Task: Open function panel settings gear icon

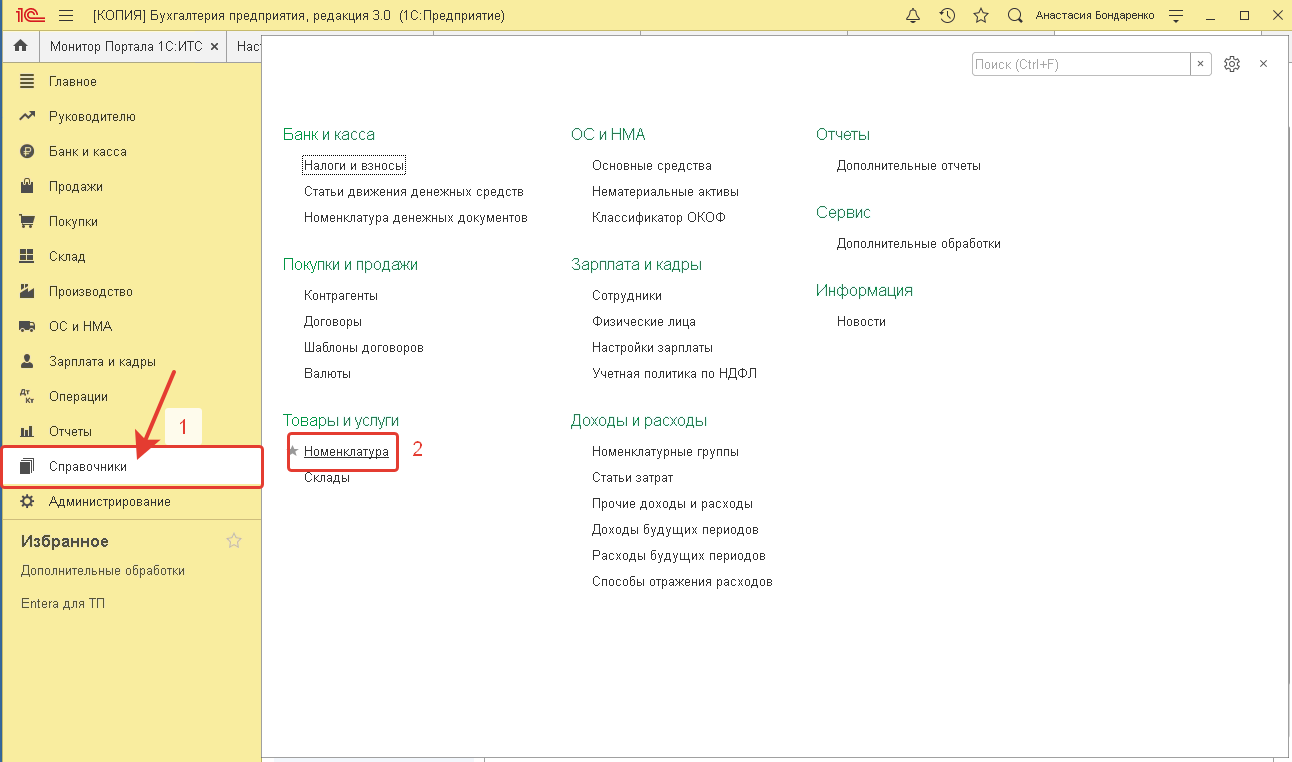Action: coord(1232,64)
